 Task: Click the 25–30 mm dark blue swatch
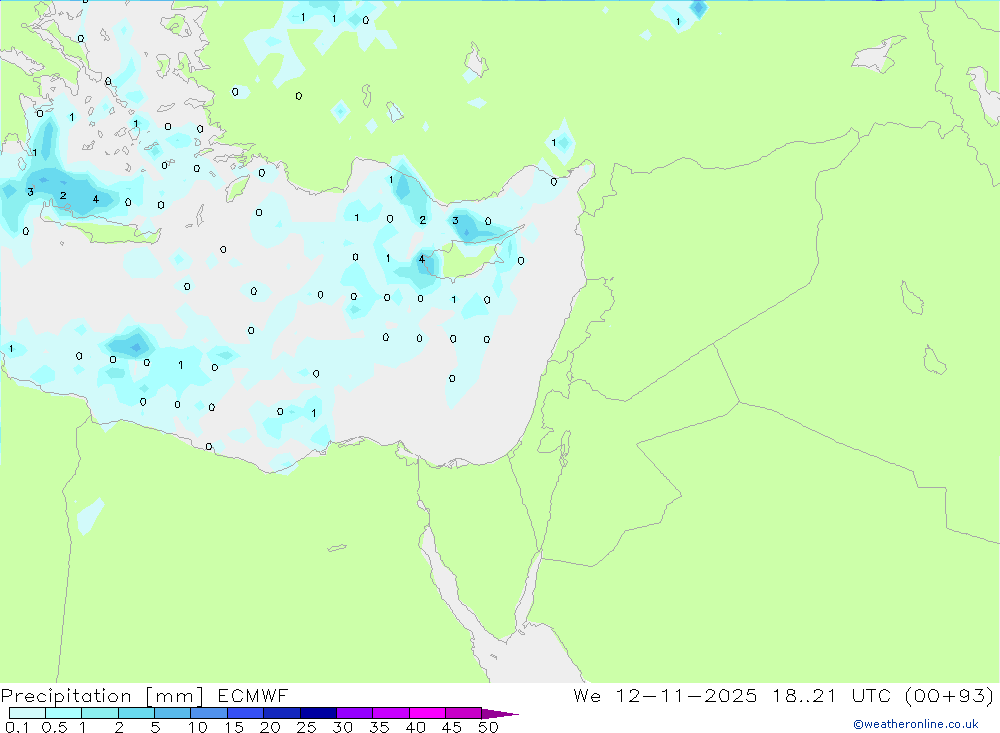[x=318, y=713]
